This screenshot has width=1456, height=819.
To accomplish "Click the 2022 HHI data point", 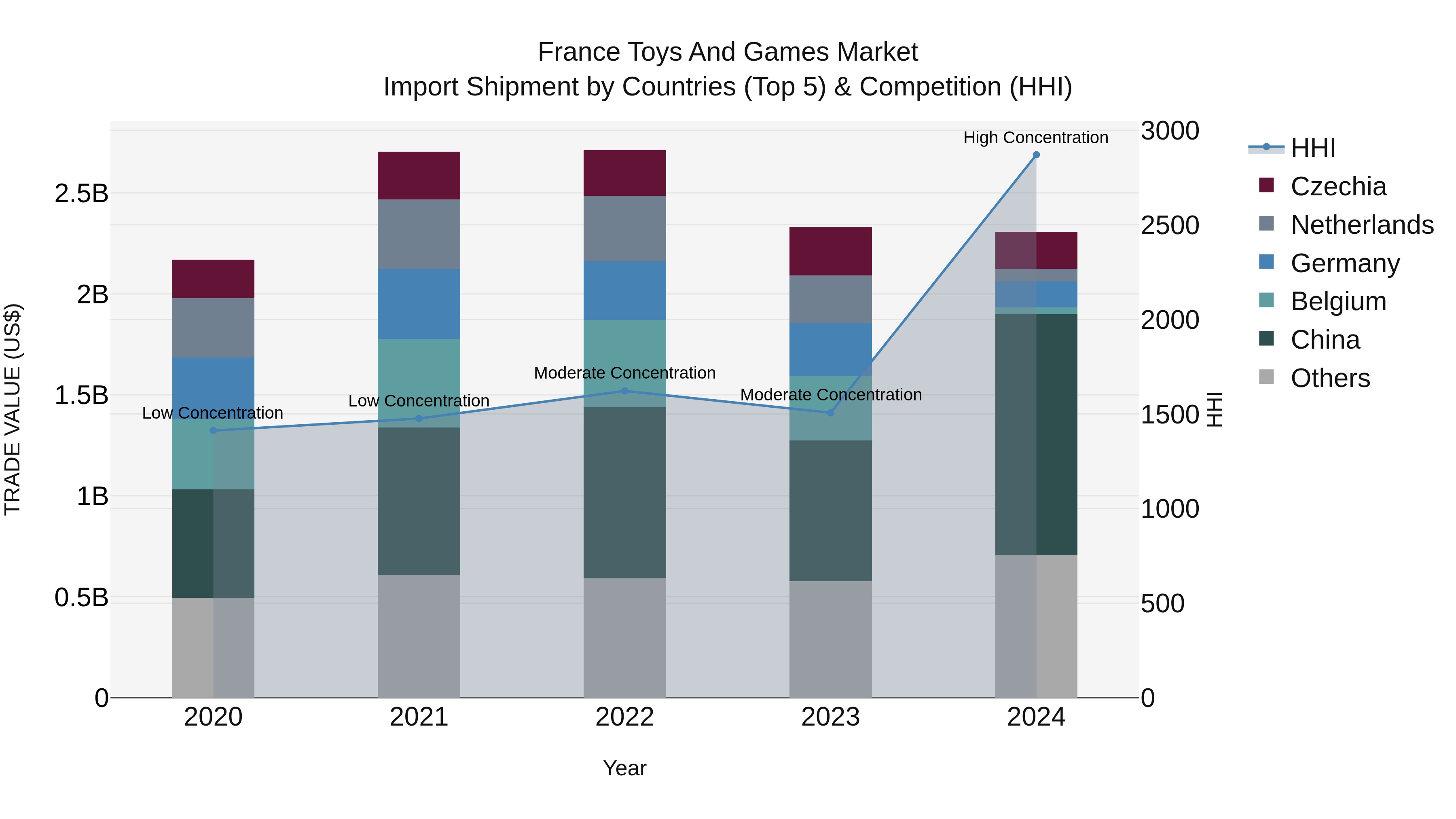I will pyautogui.click(x=624, y=391).
